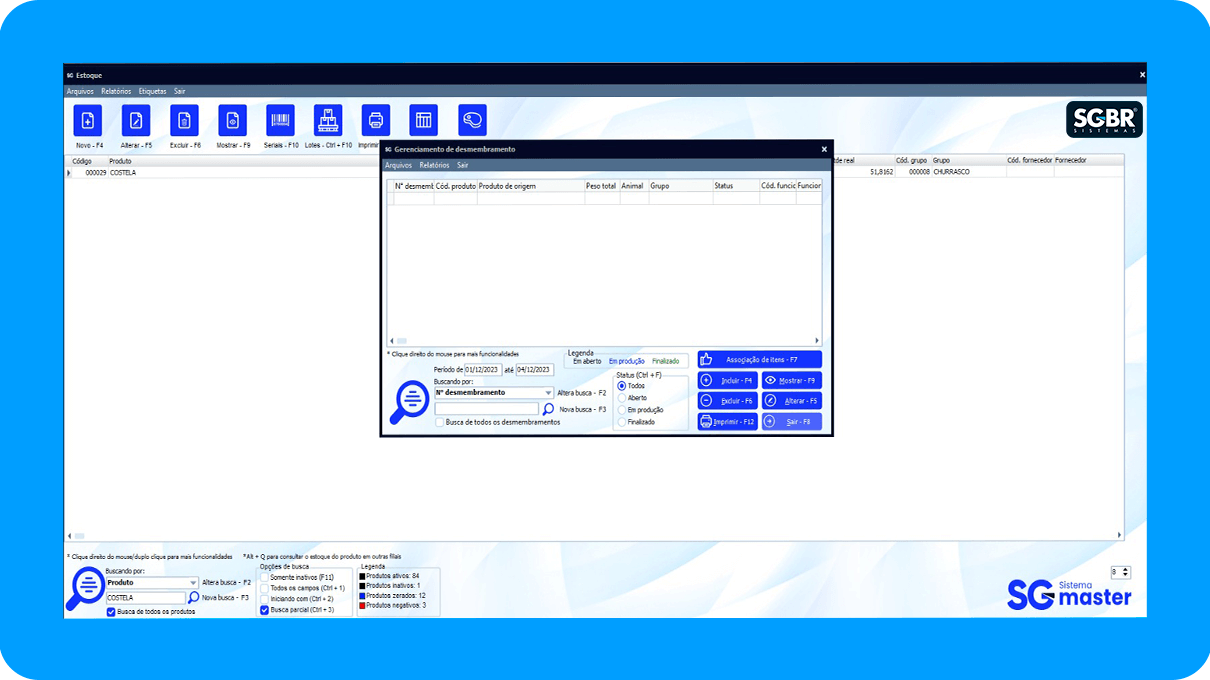
Task: Click the Novo - F4 toolbar icon
Action: [88, 120]
